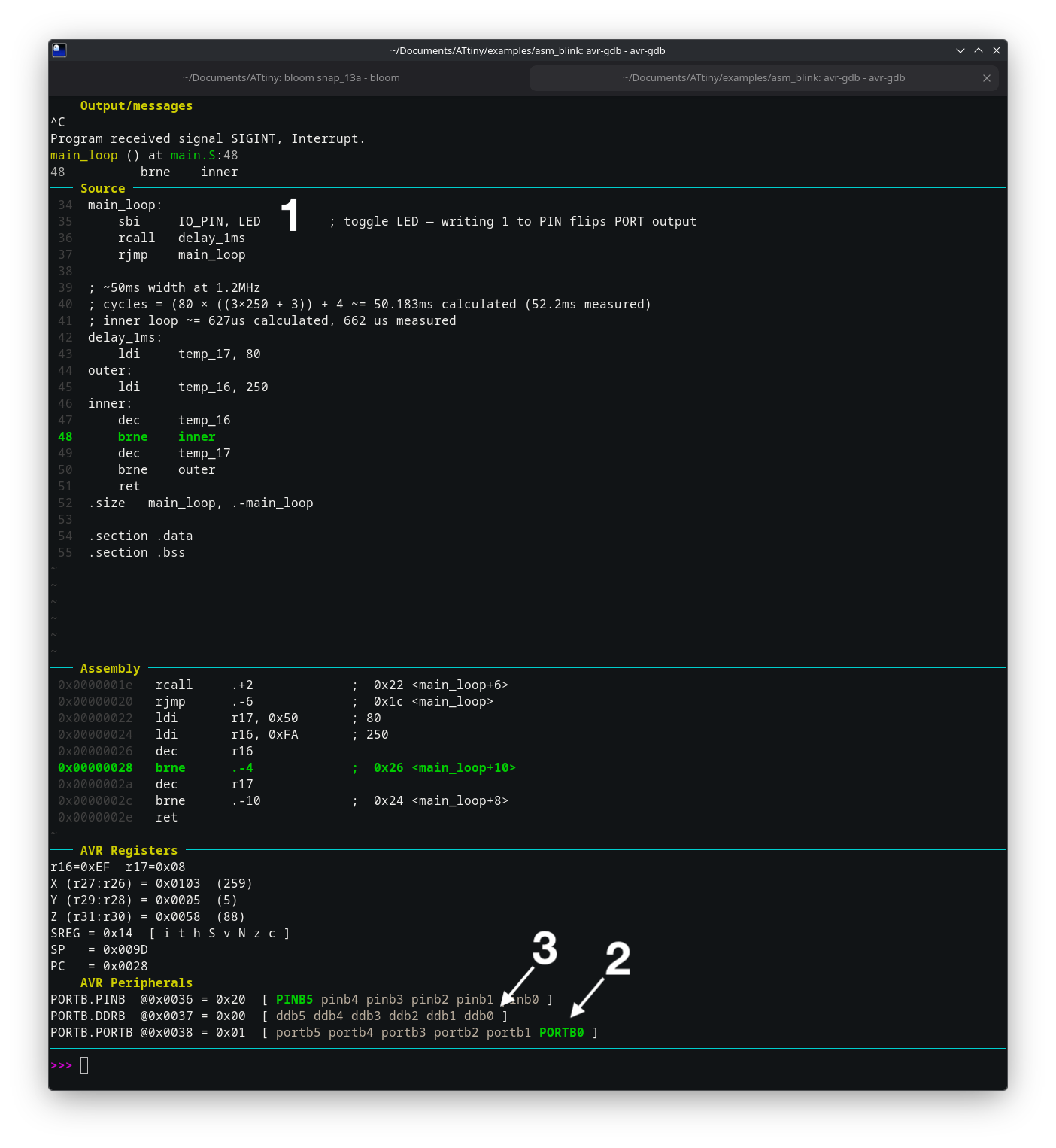This screenshot has width=1056, height=1148.
Task: Switch to the bloom snap_13a tab
Action: pos(291,78)
